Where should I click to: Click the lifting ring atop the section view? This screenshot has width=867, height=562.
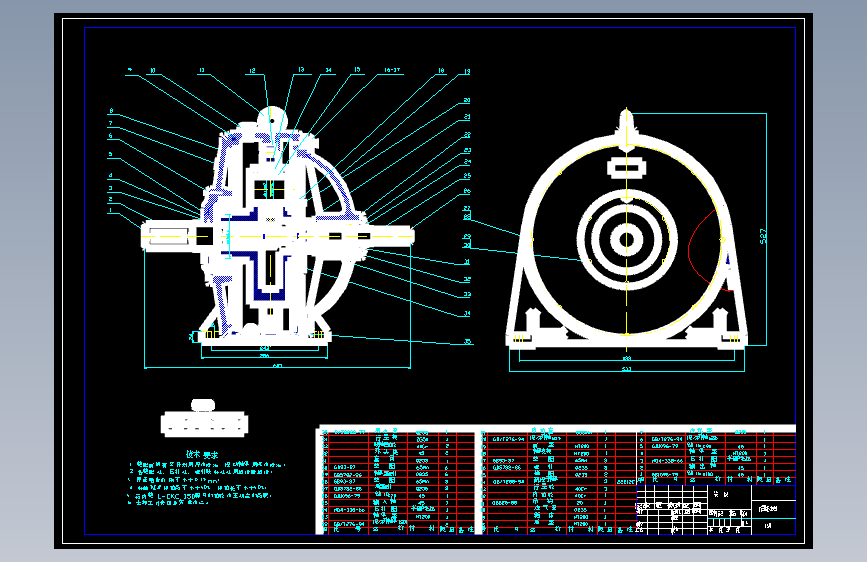coord(271,119)
